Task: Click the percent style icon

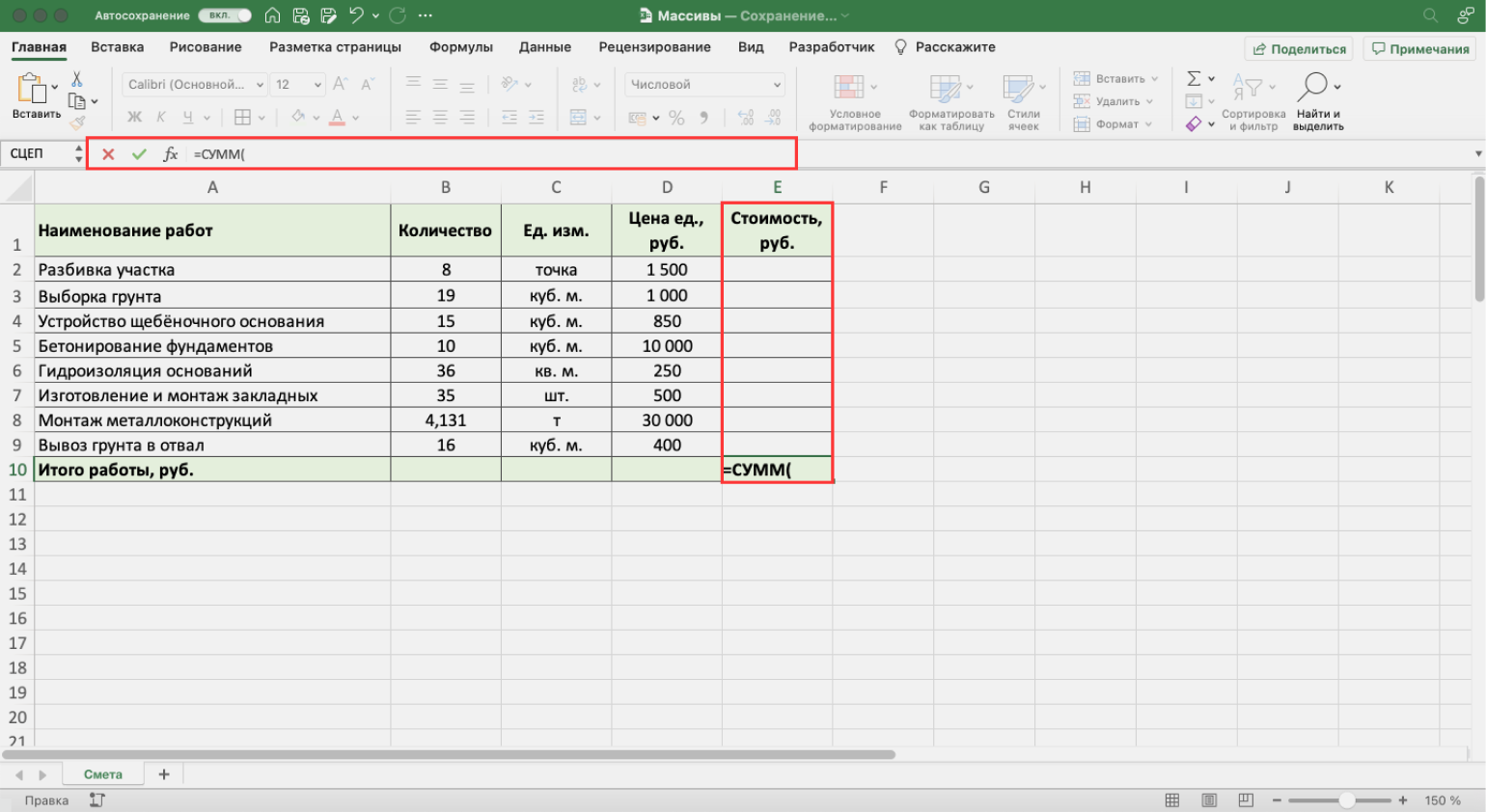Action: [x=676, y=118]
